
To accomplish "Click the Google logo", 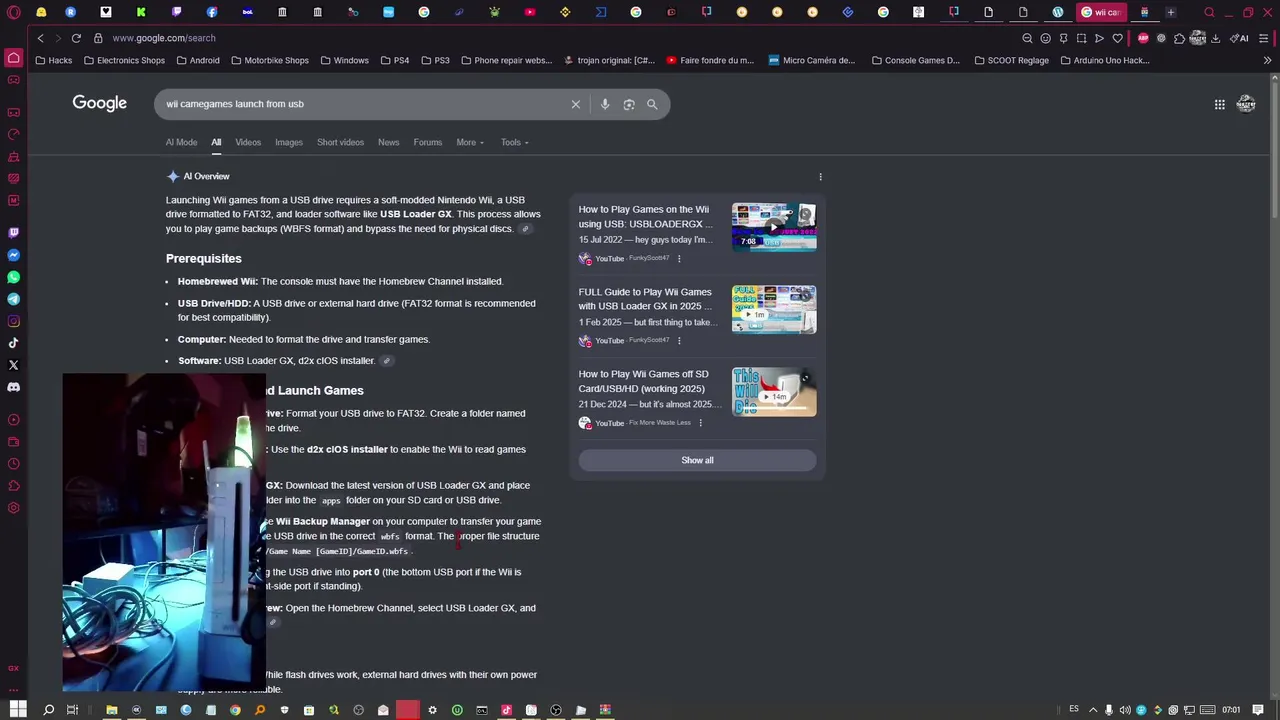I will click(x=99, y=103).
